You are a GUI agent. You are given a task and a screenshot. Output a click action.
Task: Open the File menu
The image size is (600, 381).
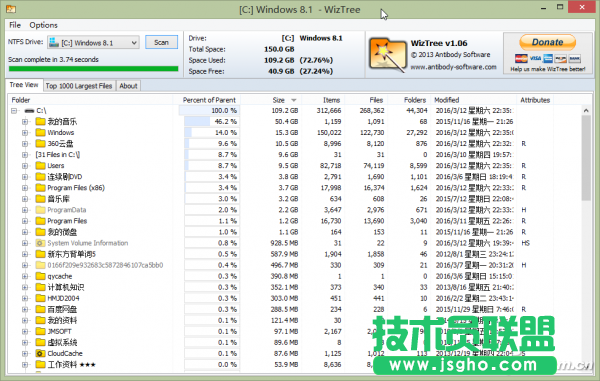(x=15, y=25)
